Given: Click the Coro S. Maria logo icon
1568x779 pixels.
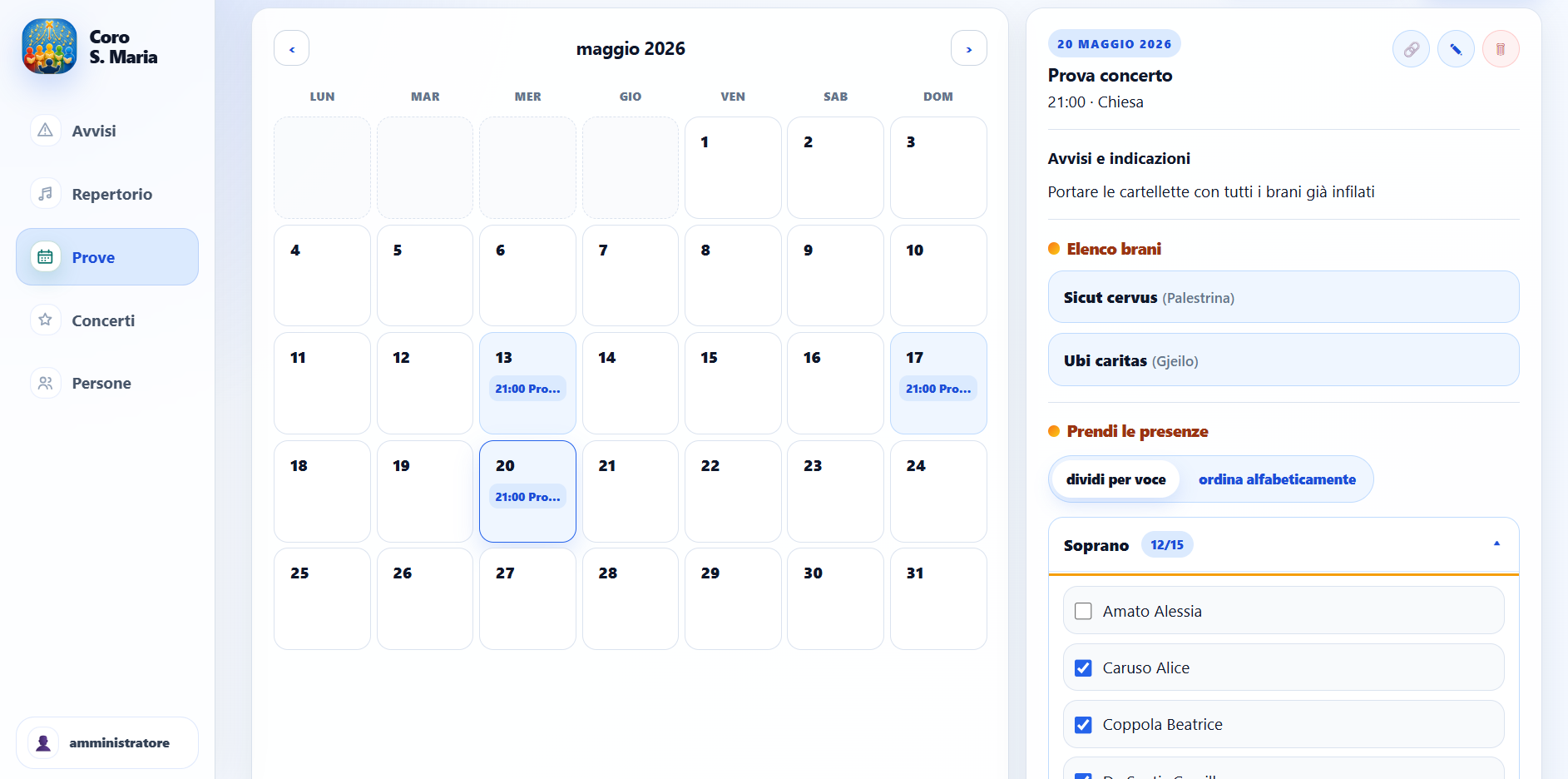Looking at the screenshot, I should (49, 47).
